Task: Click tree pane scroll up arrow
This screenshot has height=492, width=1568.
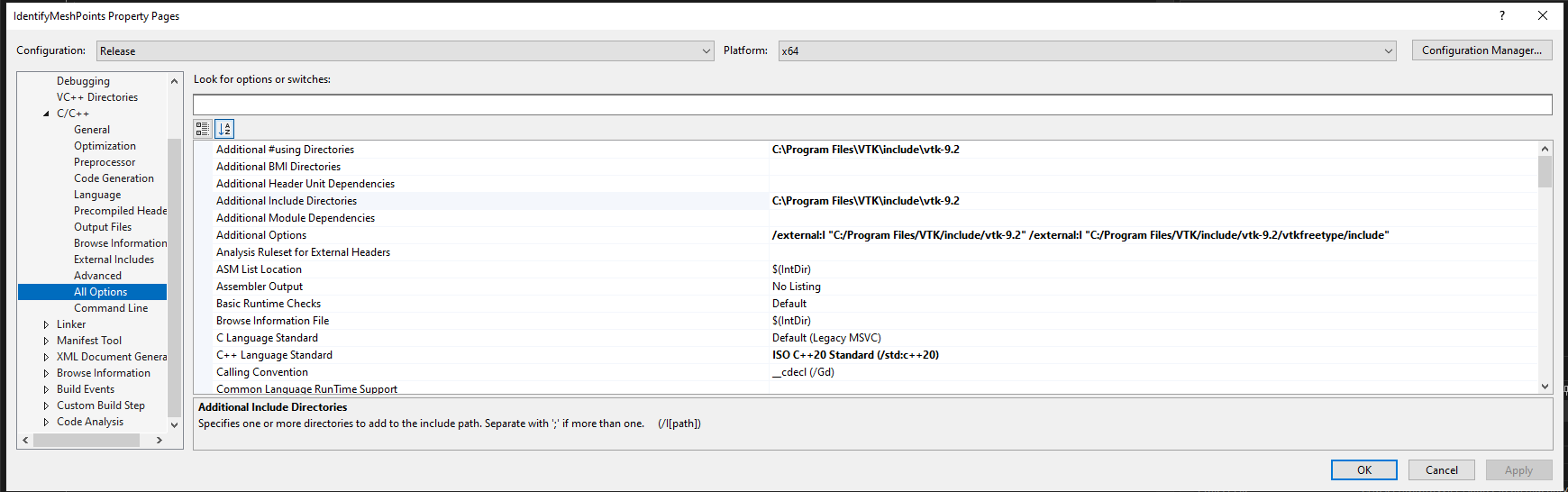Action: (174, 81)
